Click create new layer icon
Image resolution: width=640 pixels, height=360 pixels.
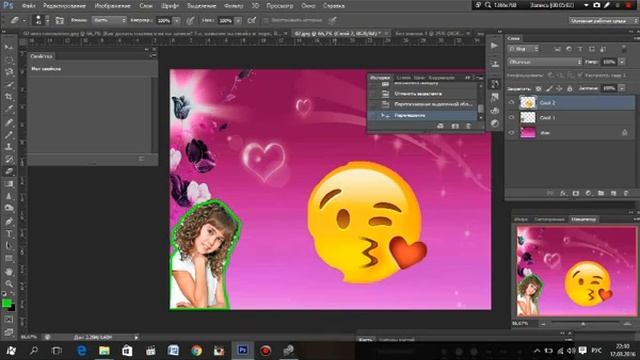click(x=613, y=193)
